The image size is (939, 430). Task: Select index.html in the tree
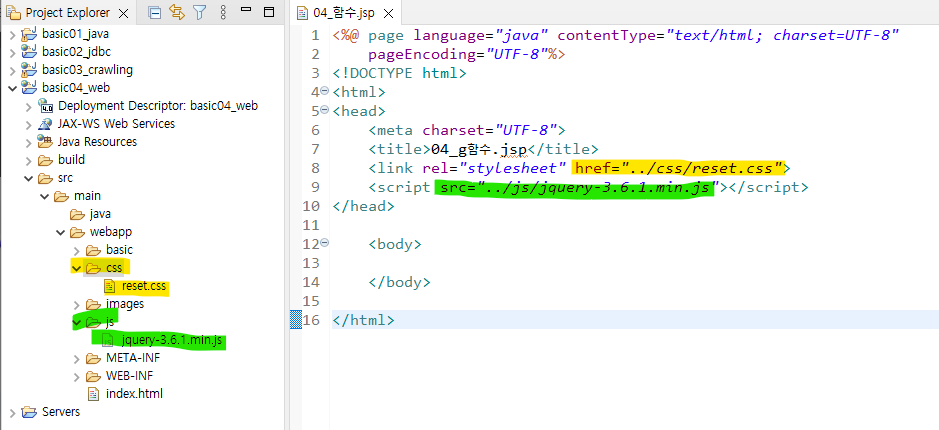point(134,394)
